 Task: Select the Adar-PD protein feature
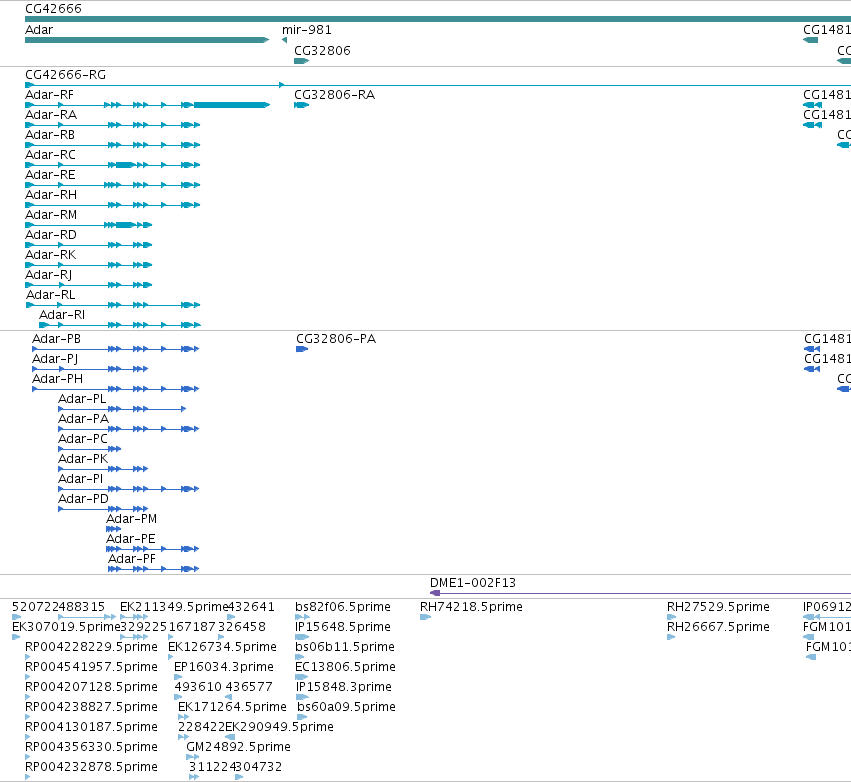coord(103,509)
